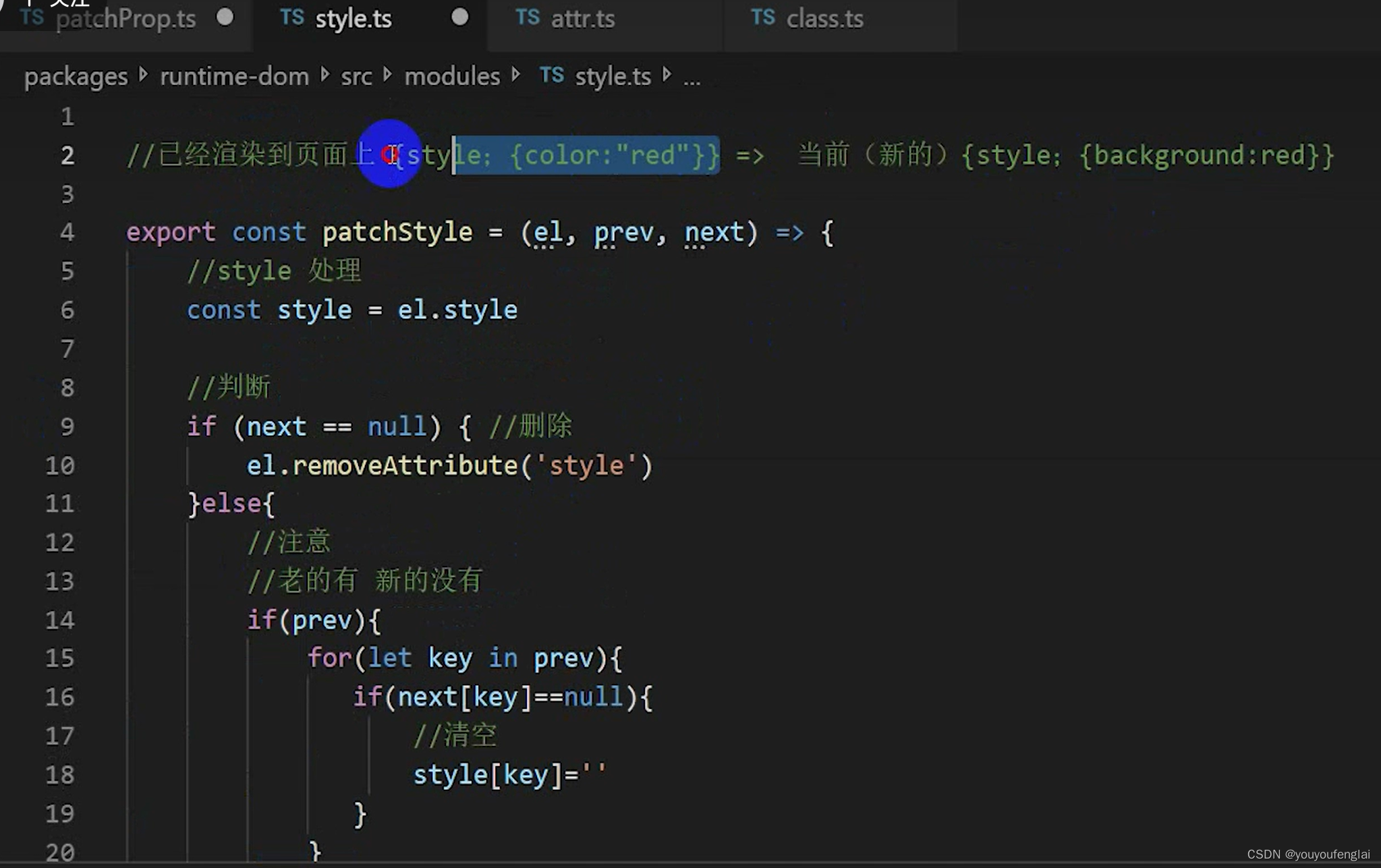This screenshot has height=868, width=1381.
Task: Switch to the class.ts tab
Action: (824, 19)
